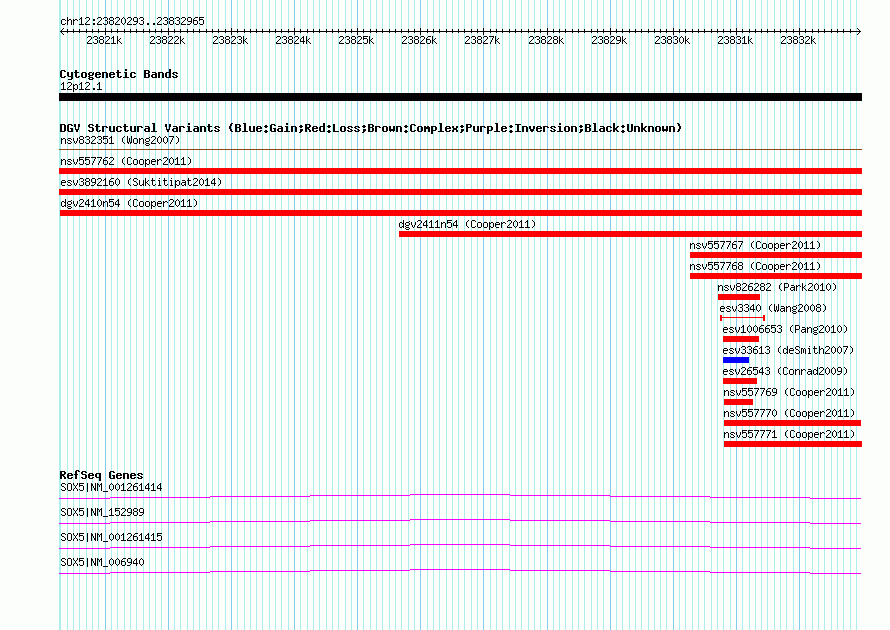The width and height of the screenshot is (890, 630).
Task: Click the DGV Structural Variants track title
Action: tap(370, 128)
